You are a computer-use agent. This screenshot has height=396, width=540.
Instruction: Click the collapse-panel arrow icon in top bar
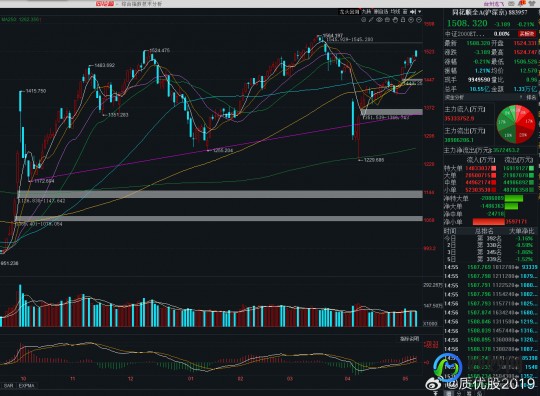(413, 12)
